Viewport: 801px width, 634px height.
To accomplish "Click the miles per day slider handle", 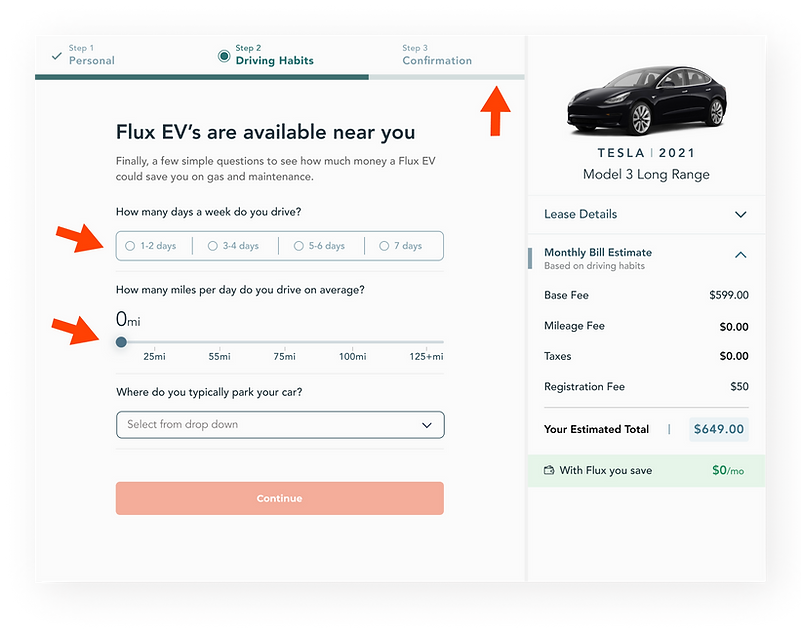I will click(x=121, y=342).
